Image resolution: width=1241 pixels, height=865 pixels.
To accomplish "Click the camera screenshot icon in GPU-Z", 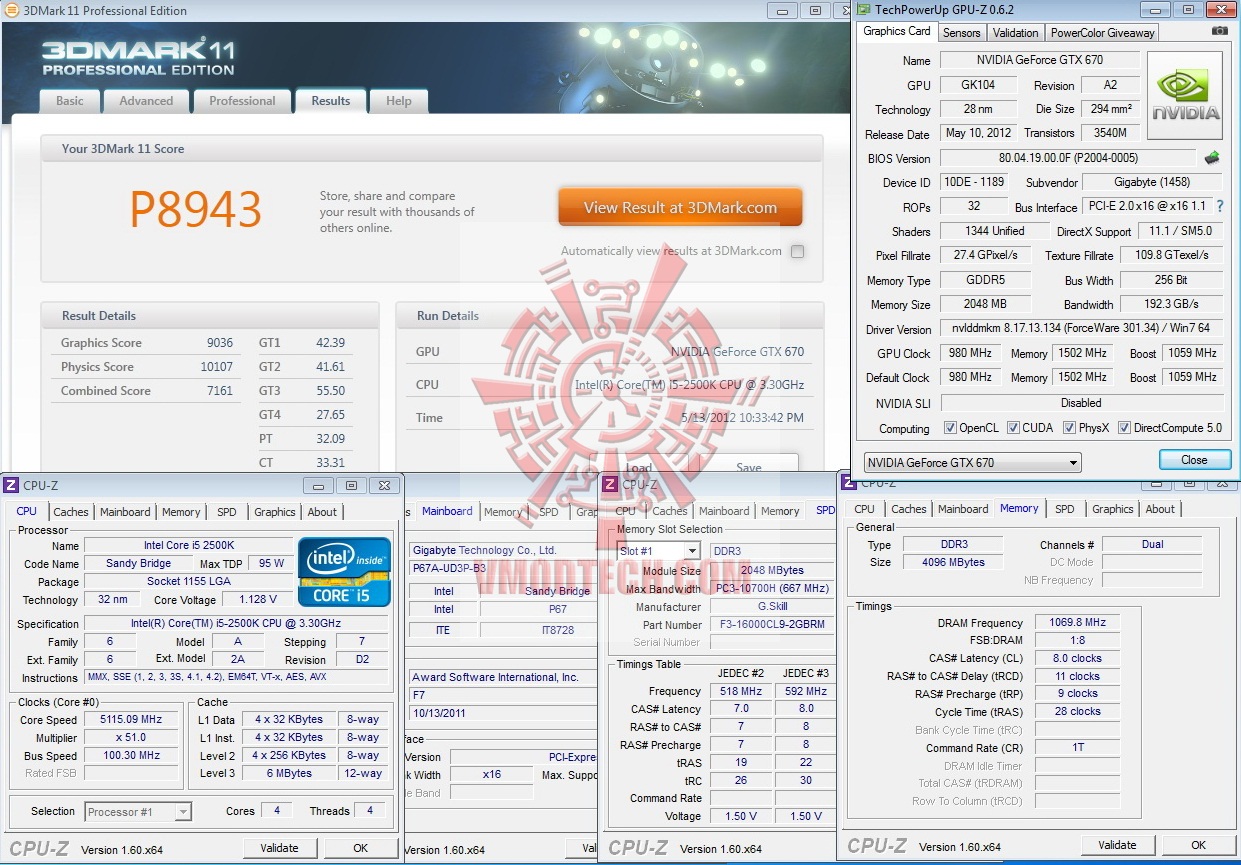I will [x=1219, y=32].
